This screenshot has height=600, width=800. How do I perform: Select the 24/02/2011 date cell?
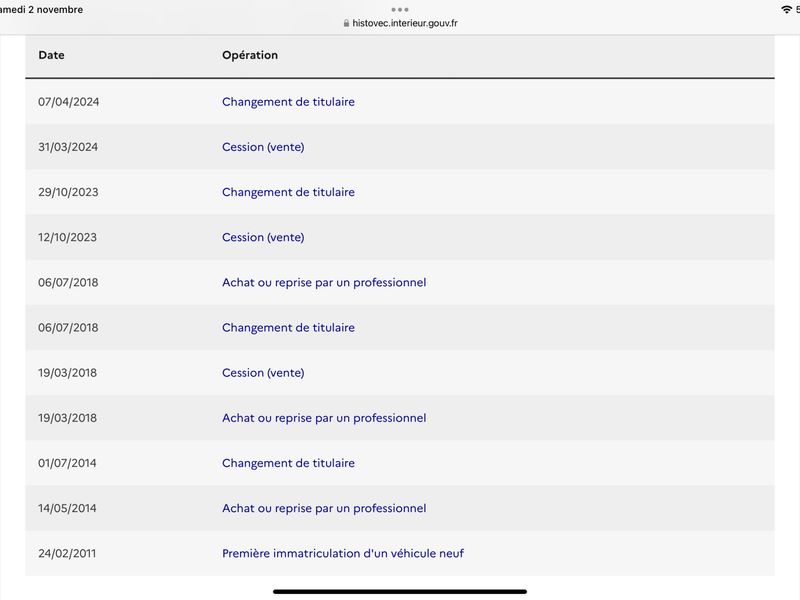(x=67, y=553)
